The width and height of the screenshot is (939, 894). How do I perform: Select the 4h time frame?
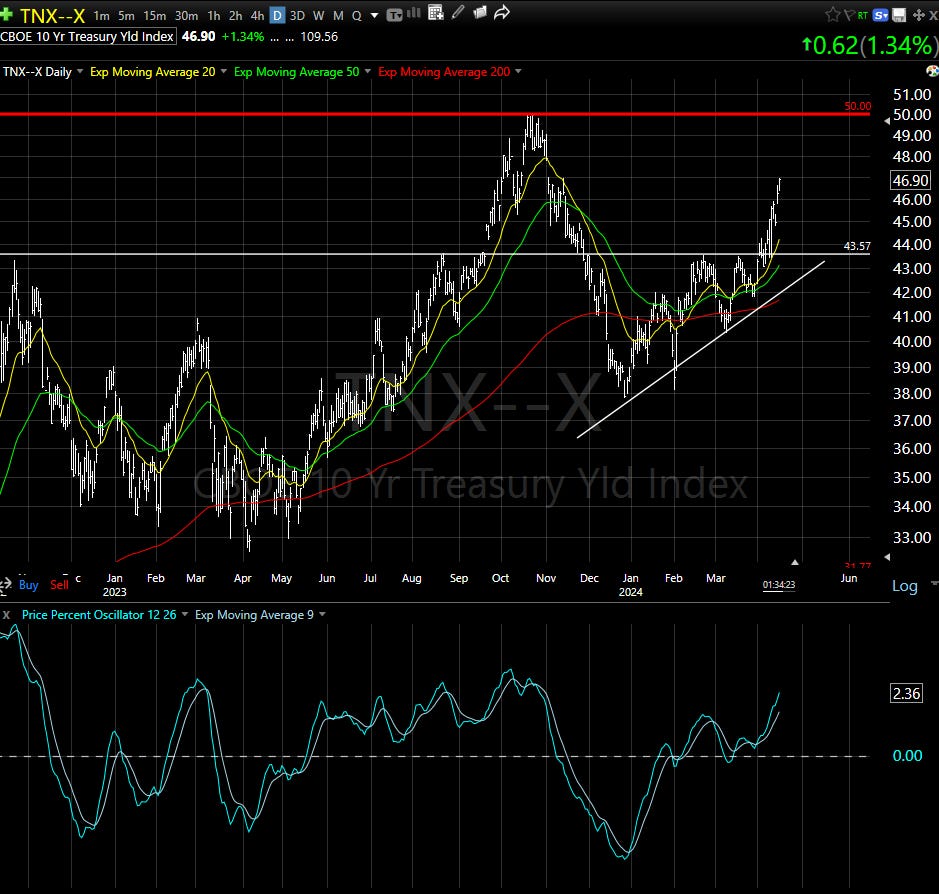pos(258,16)
